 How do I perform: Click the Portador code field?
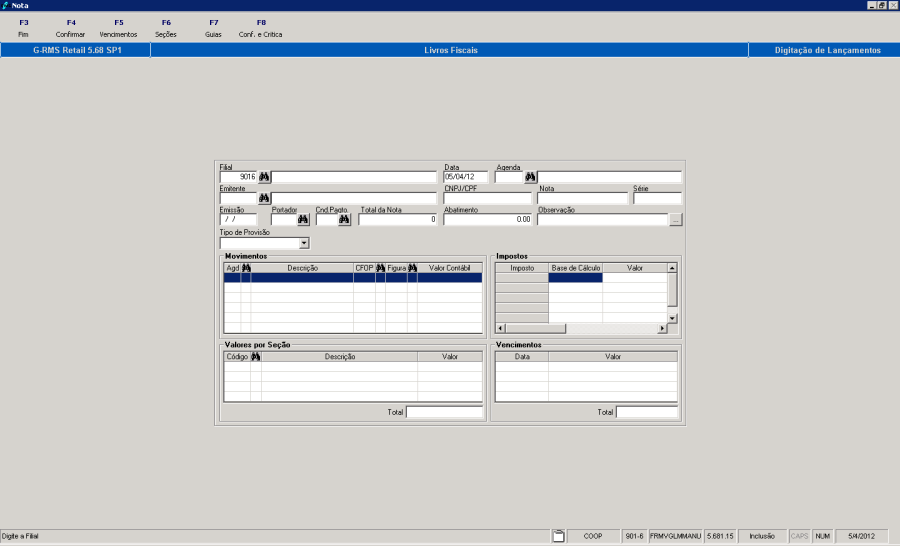coord(284,219)
